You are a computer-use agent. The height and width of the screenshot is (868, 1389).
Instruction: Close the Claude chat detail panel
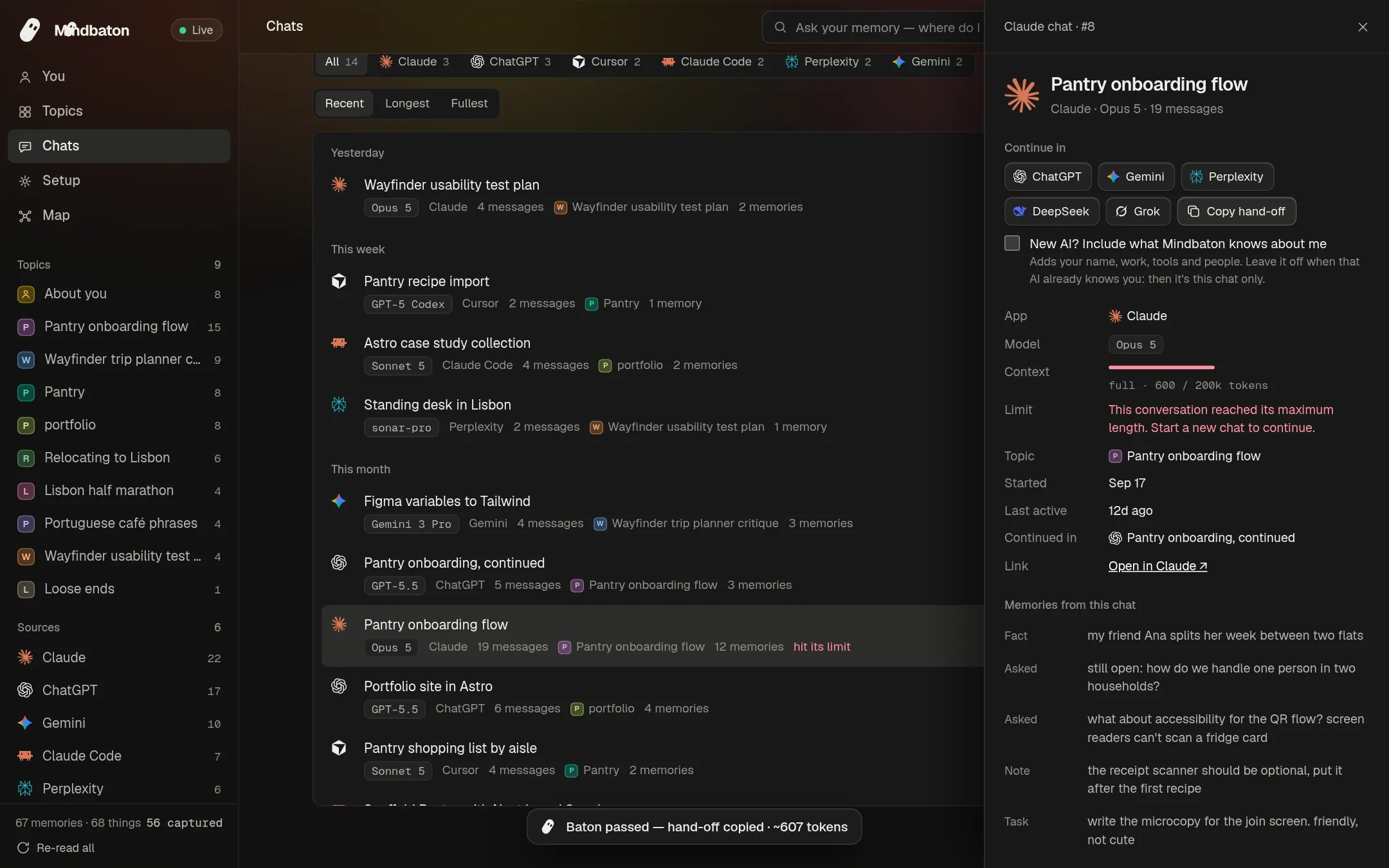1362,27
